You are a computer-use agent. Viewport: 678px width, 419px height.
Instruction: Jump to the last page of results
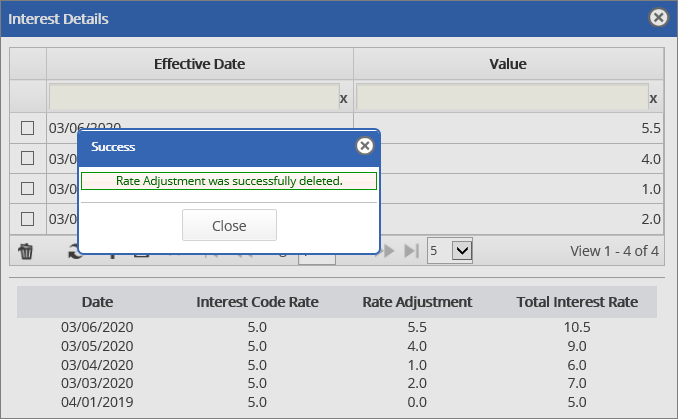coord(410,251)
